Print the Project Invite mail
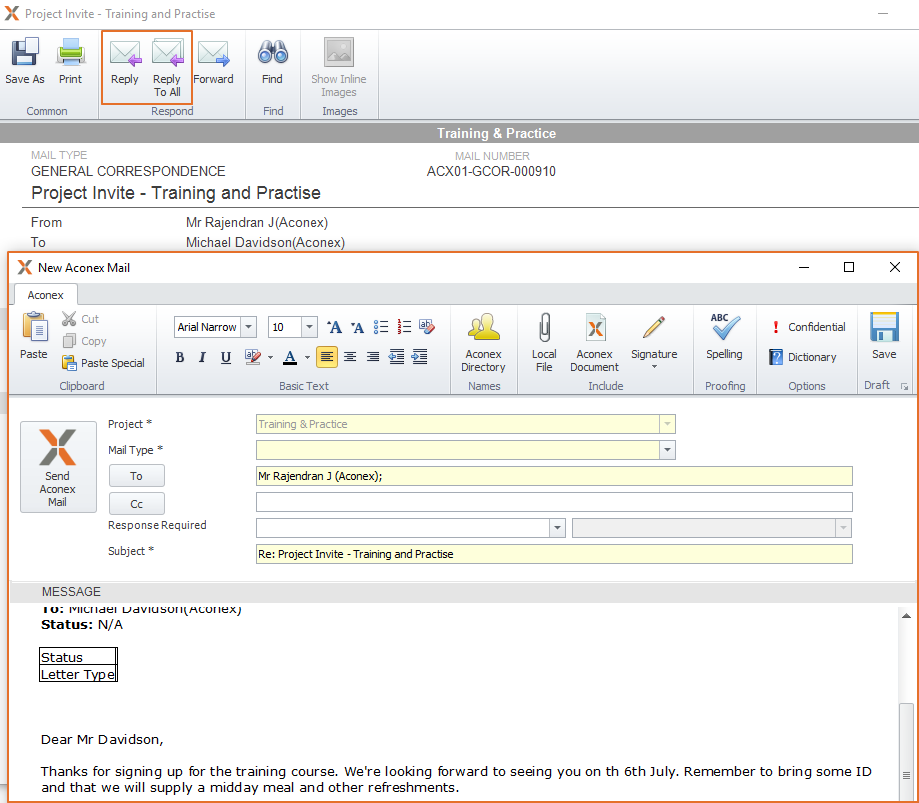 (x=70, y=61)
